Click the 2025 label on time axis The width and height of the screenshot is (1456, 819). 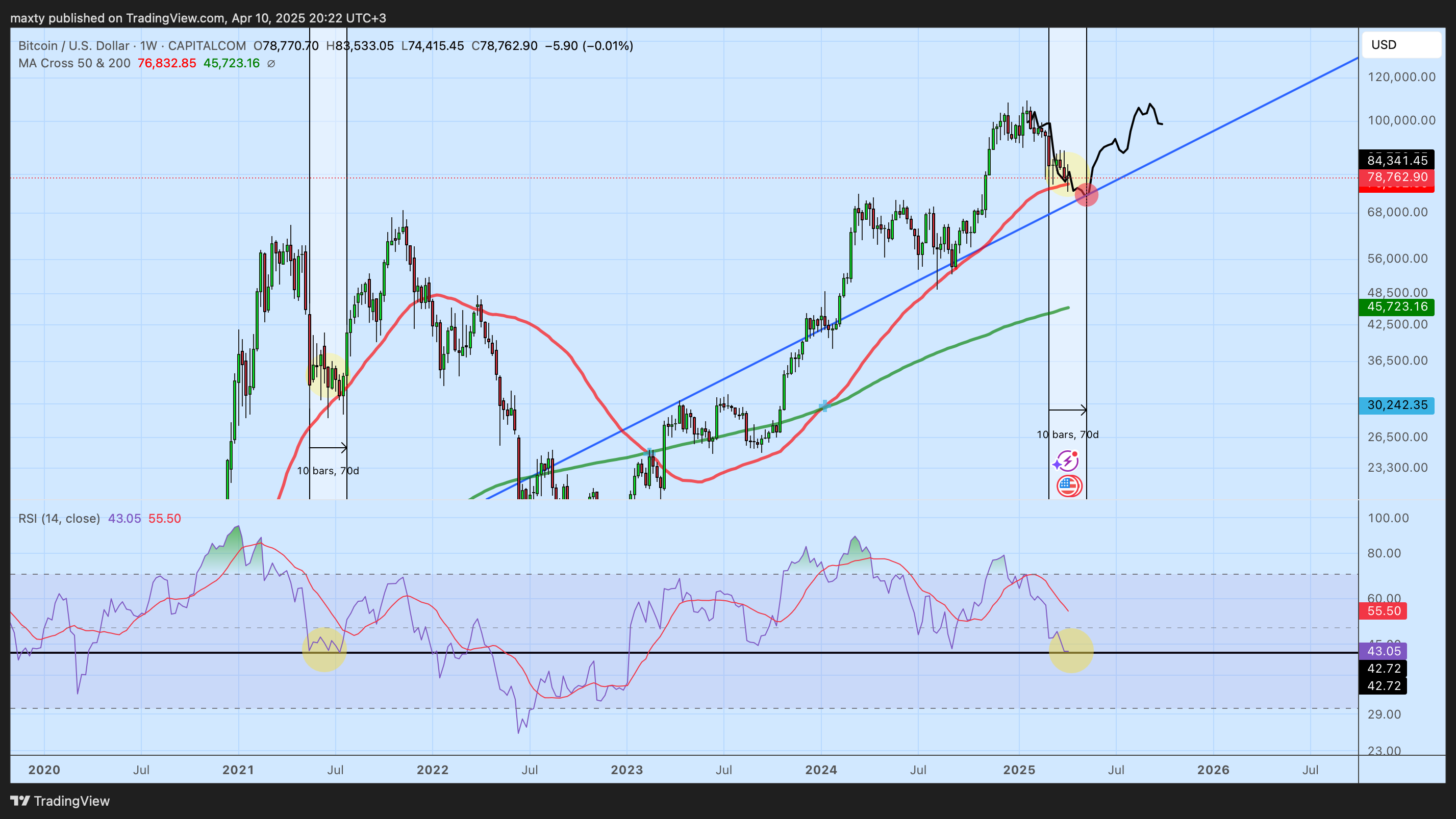pyautogui.click(x=1019, y=770)
